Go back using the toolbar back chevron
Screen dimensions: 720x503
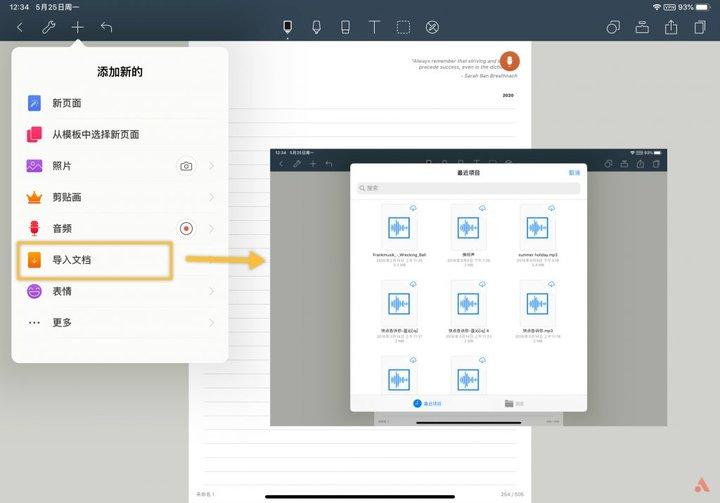pos(20,28)
